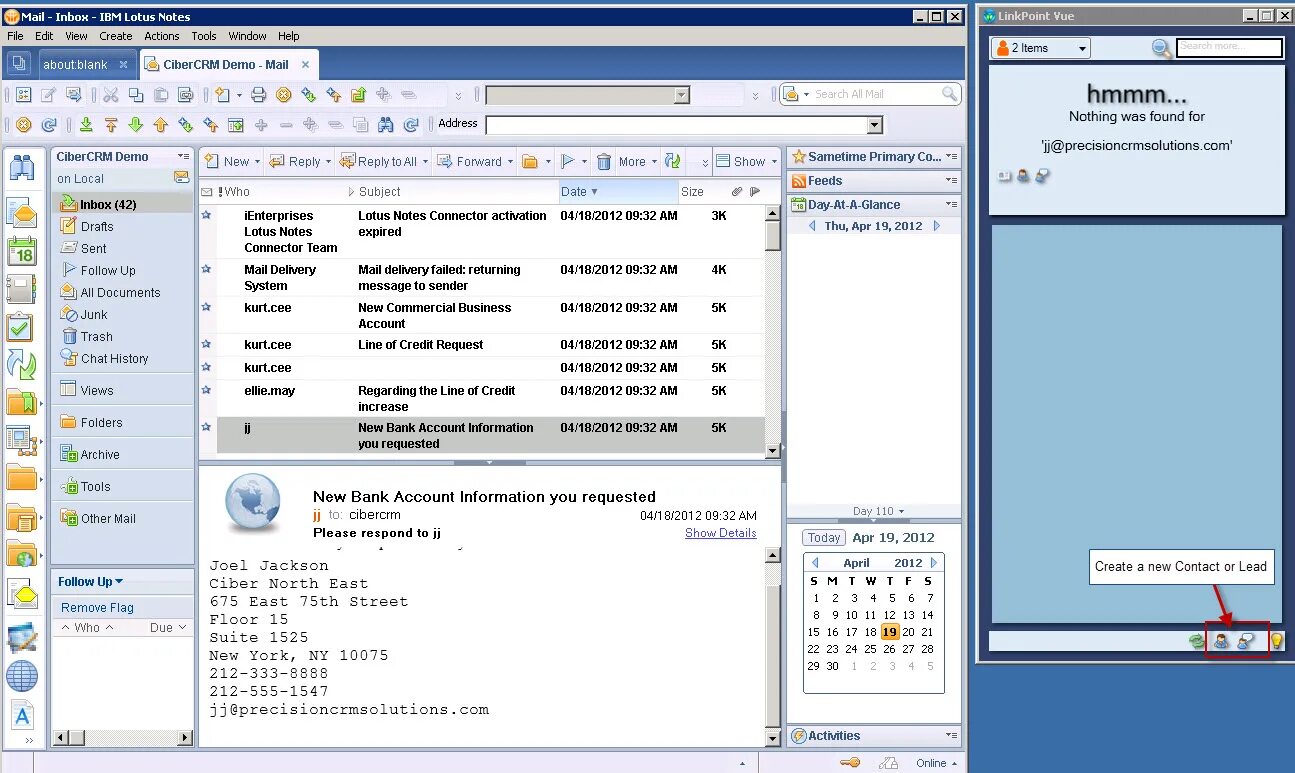Screen dimensions: 1295x773
Task: Click the green refresh icon in LinkPoint Vue footer
Action: pos(1197,641)
